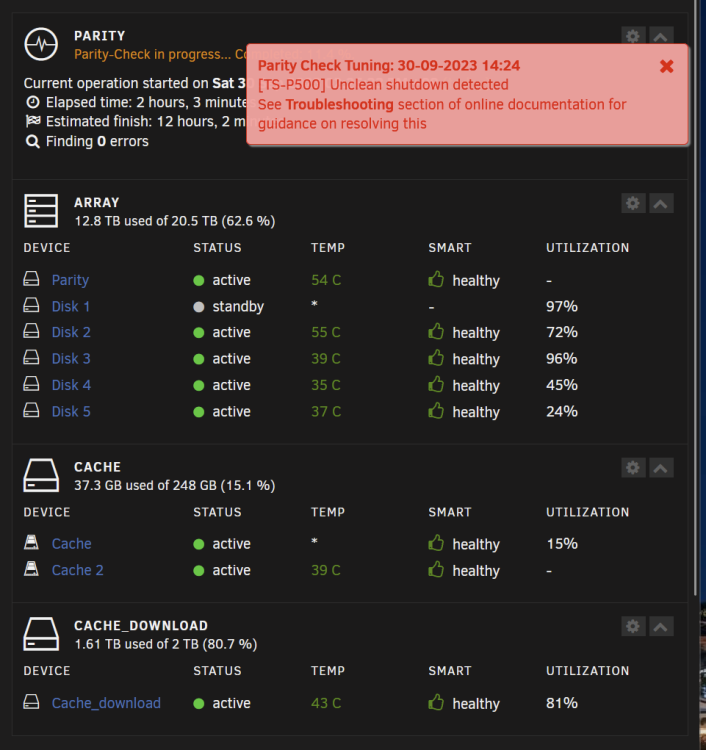
Task: Open the Parity device link
Action: pyautogui.click(x=70, y=280)
